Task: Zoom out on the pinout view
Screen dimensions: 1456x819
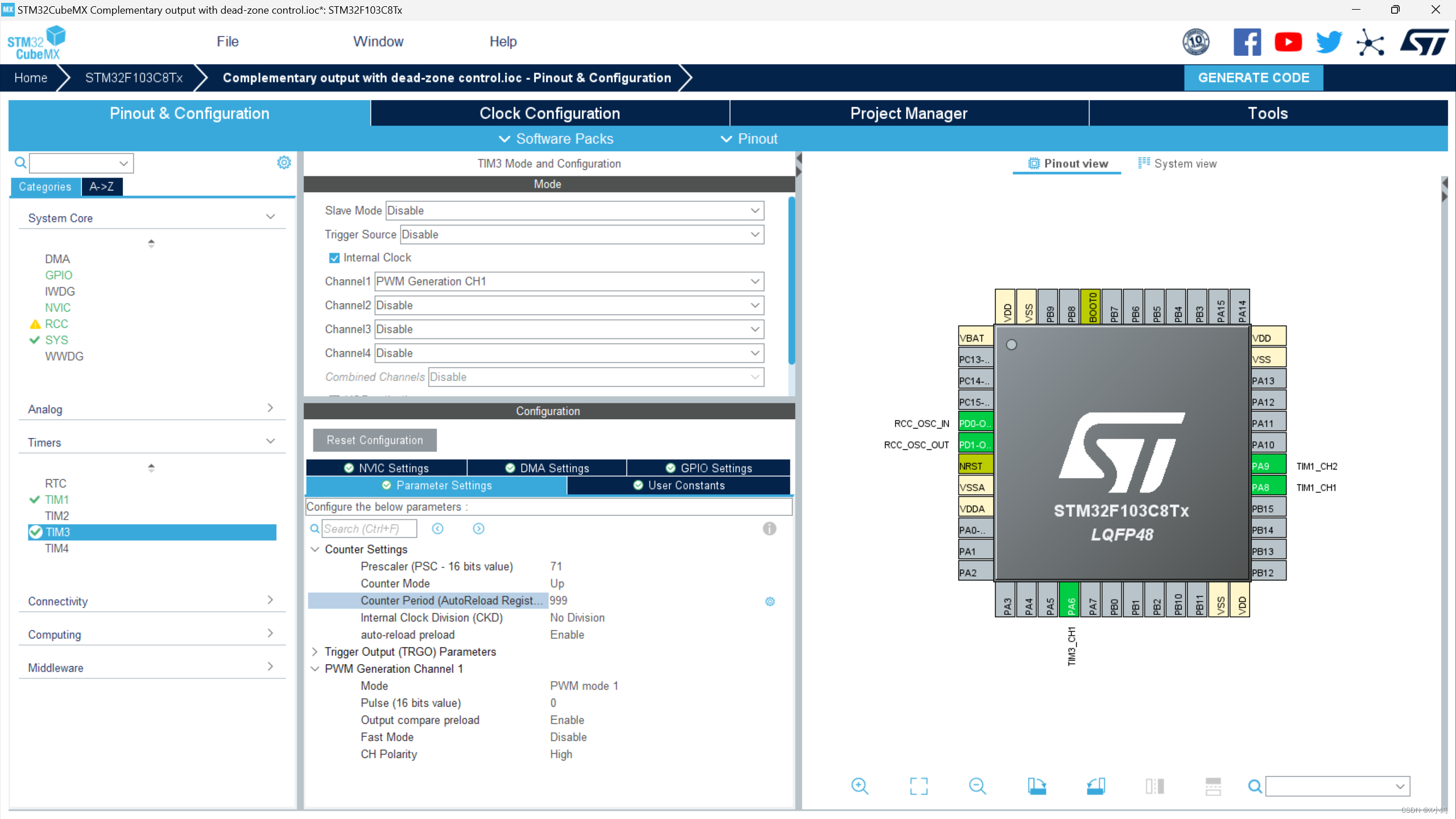Action: click(x=978, y=787)
